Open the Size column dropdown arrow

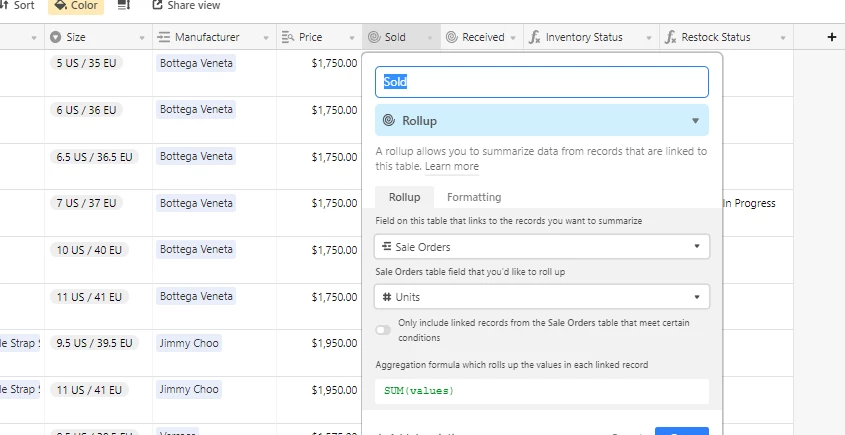142,38
